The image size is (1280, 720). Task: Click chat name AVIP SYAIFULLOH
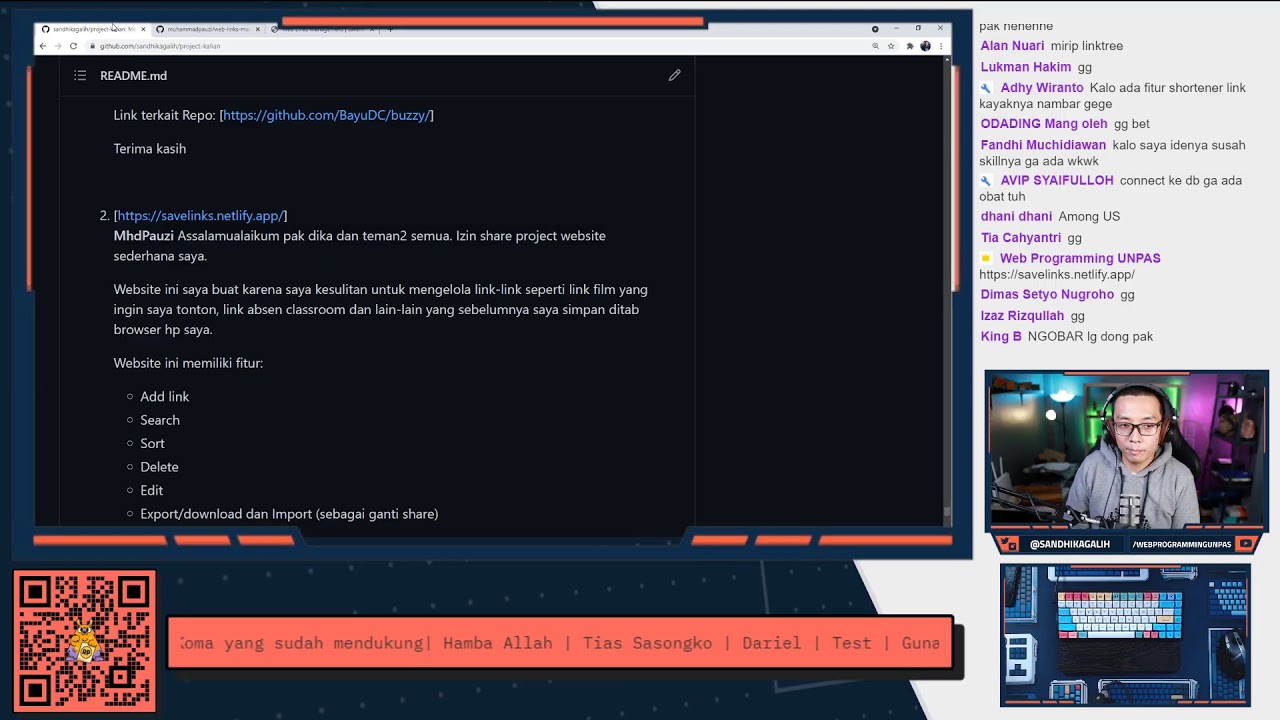[1056, 181]
